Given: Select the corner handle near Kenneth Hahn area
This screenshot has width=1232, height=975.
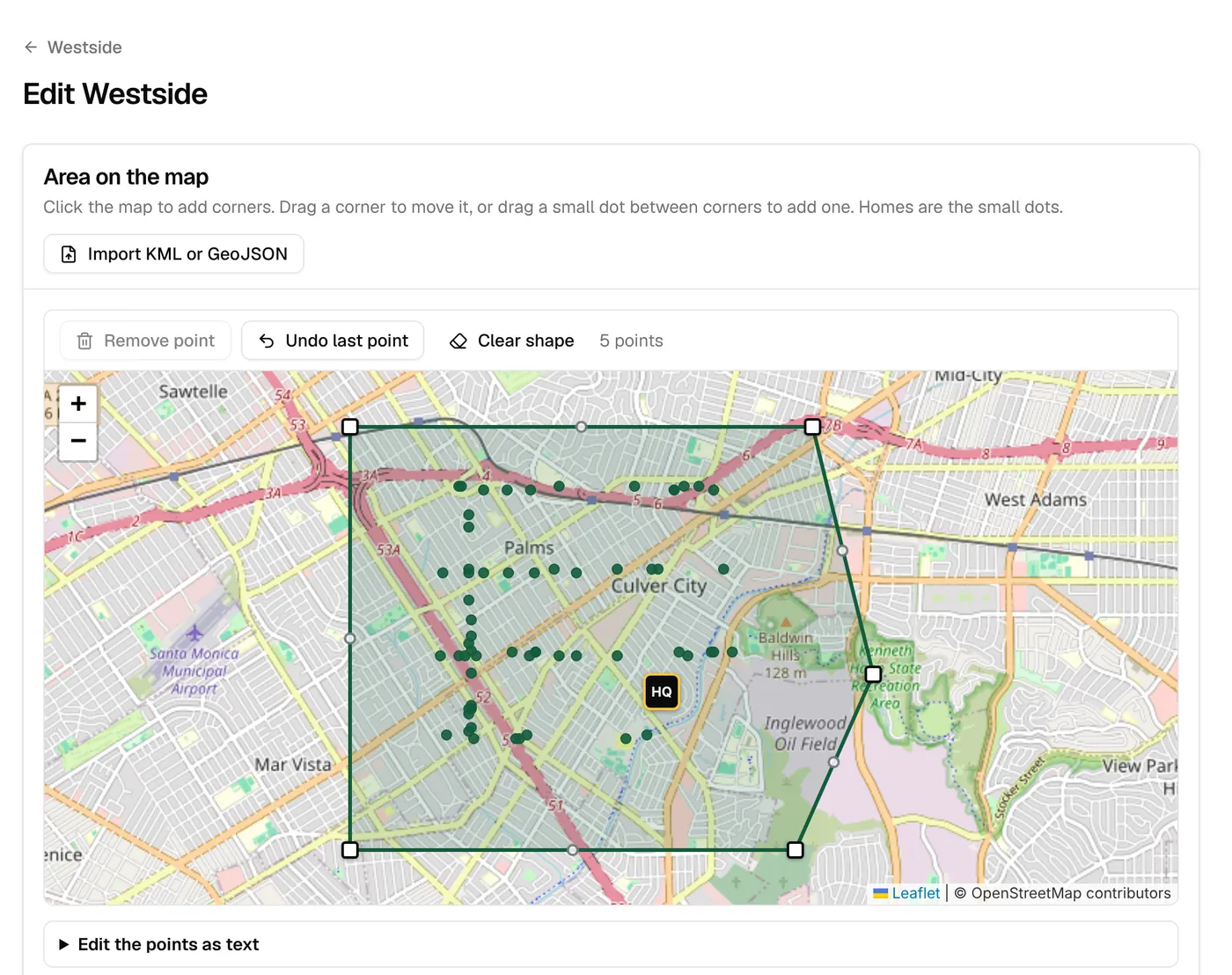Looking at the screenshot, I should point(873,674).
